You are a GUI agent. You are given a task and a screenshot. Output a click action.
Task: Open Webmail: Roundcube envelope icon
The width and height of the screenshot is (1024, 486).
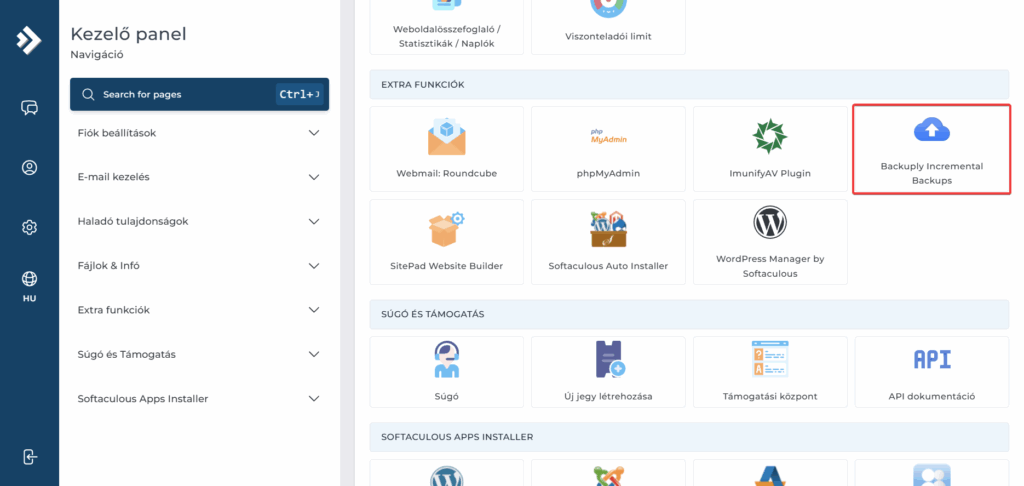coord(447,136)
